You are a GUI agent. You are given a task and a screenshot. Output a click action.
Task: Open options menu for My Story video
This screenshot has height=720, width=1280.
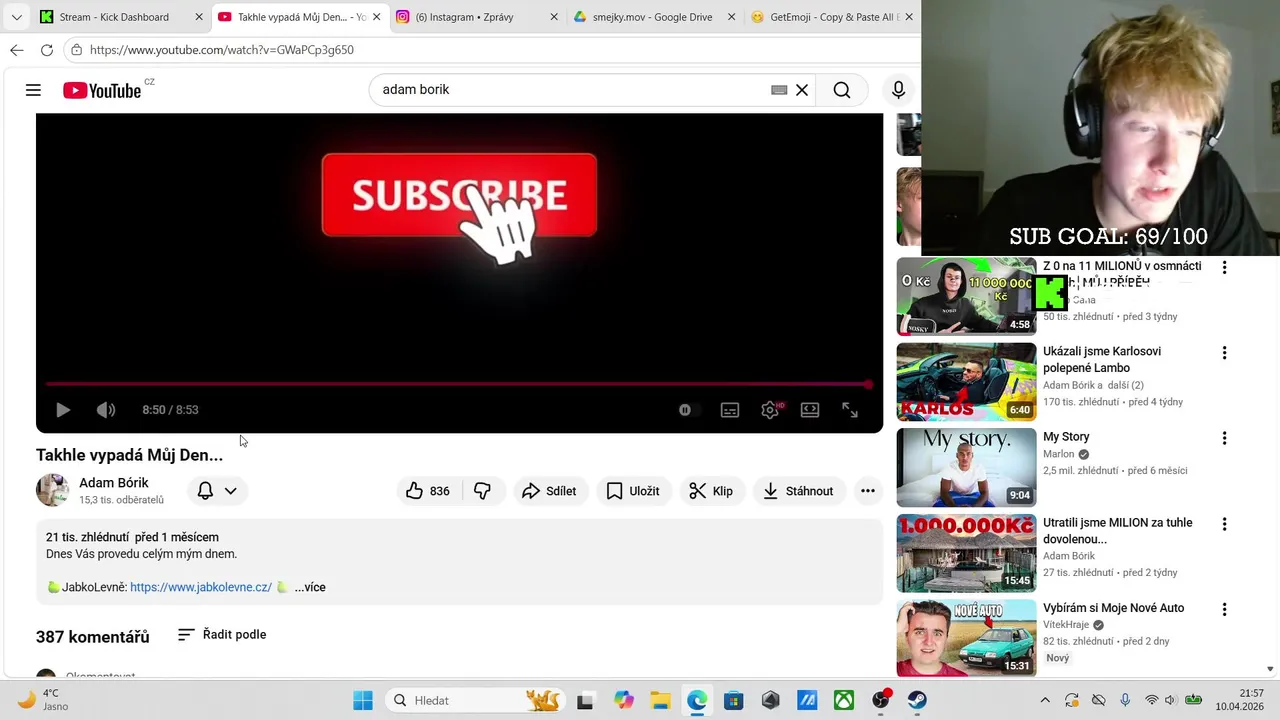(1224, 438)
